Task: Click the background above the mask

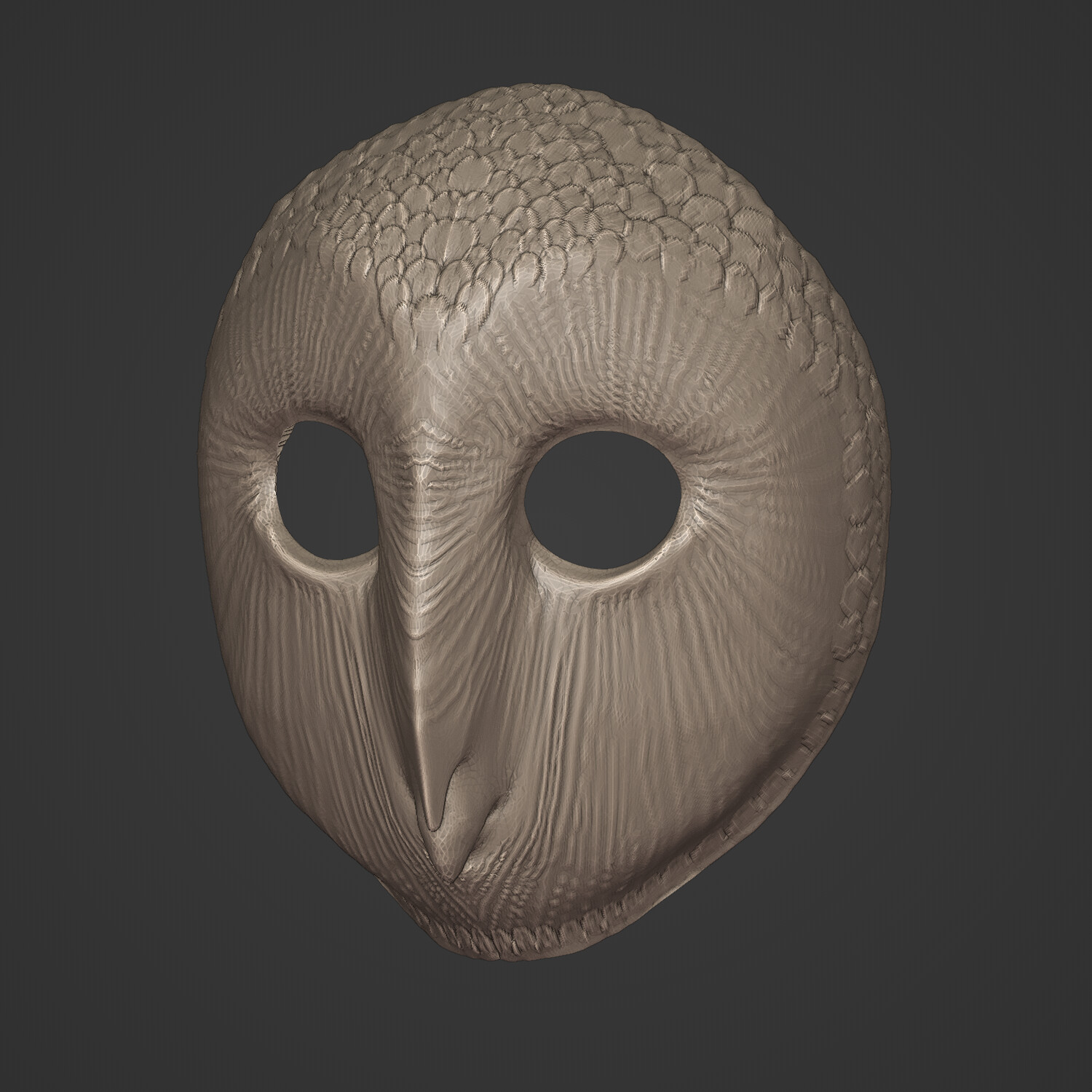Action: tap(546, 44)
